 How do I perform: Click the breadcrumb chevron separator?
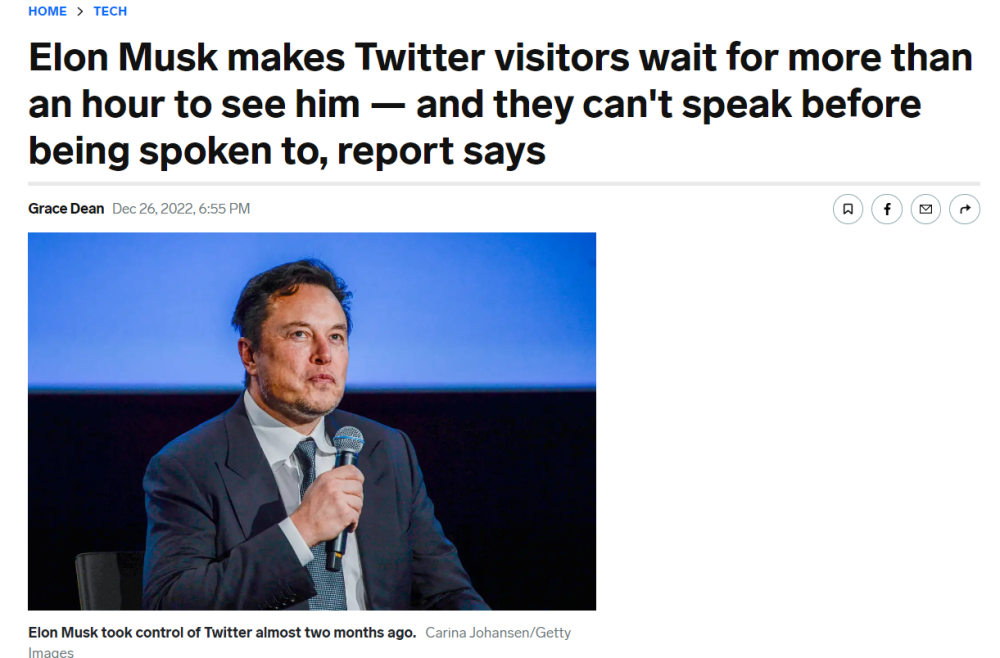tap(80, 12)
